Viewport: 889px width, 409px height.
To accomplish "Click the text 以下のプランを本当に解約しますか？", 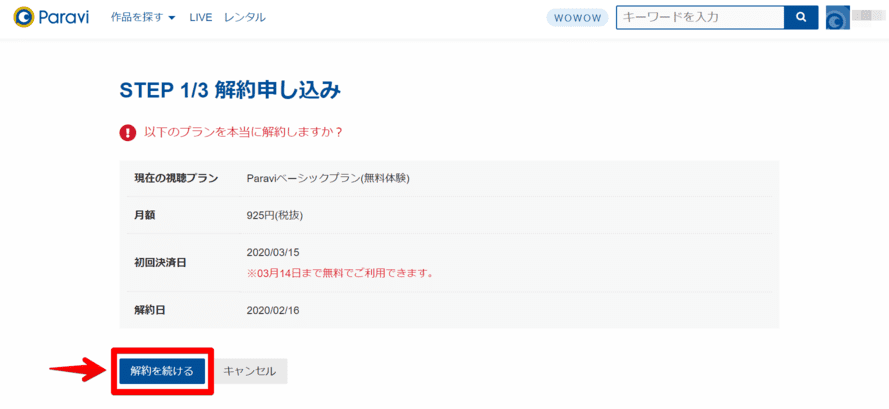I will pyautogui.click(x=244, y=133).
